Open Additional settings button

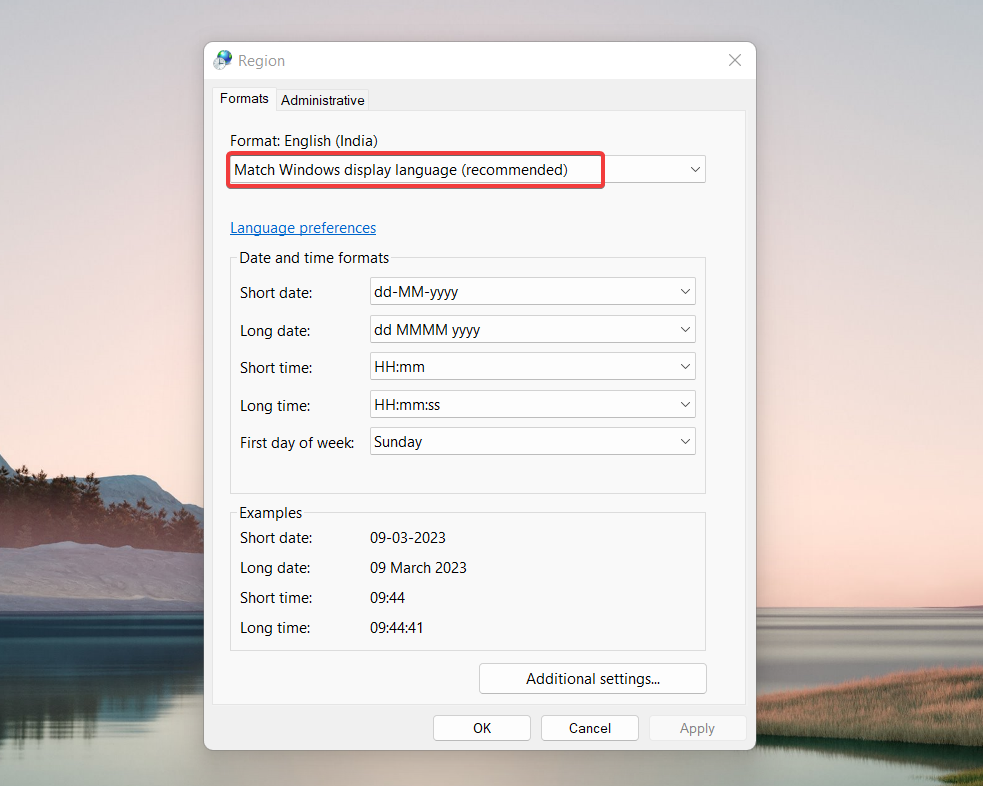592,679
